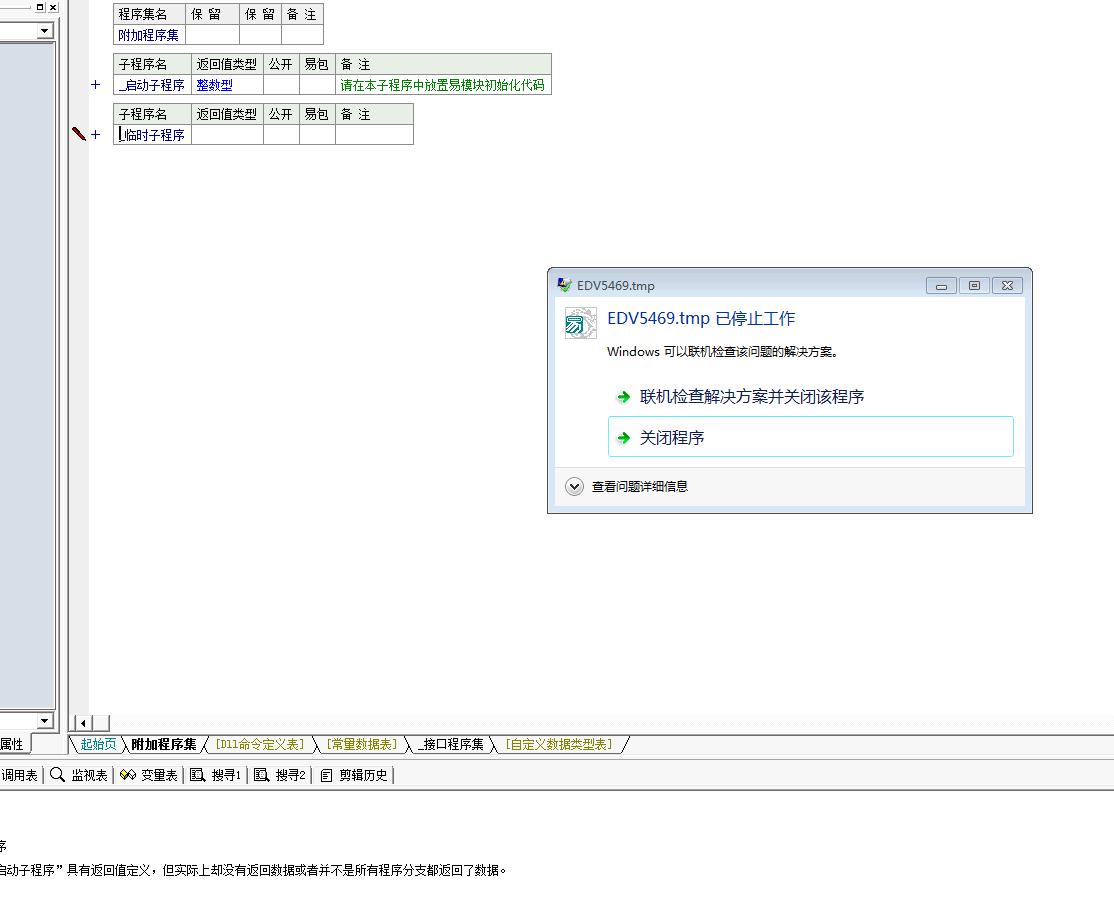The image size is (1114, 915).
Task: Click the 剪辑历史 clipboard icon
Action: [327, 775]
